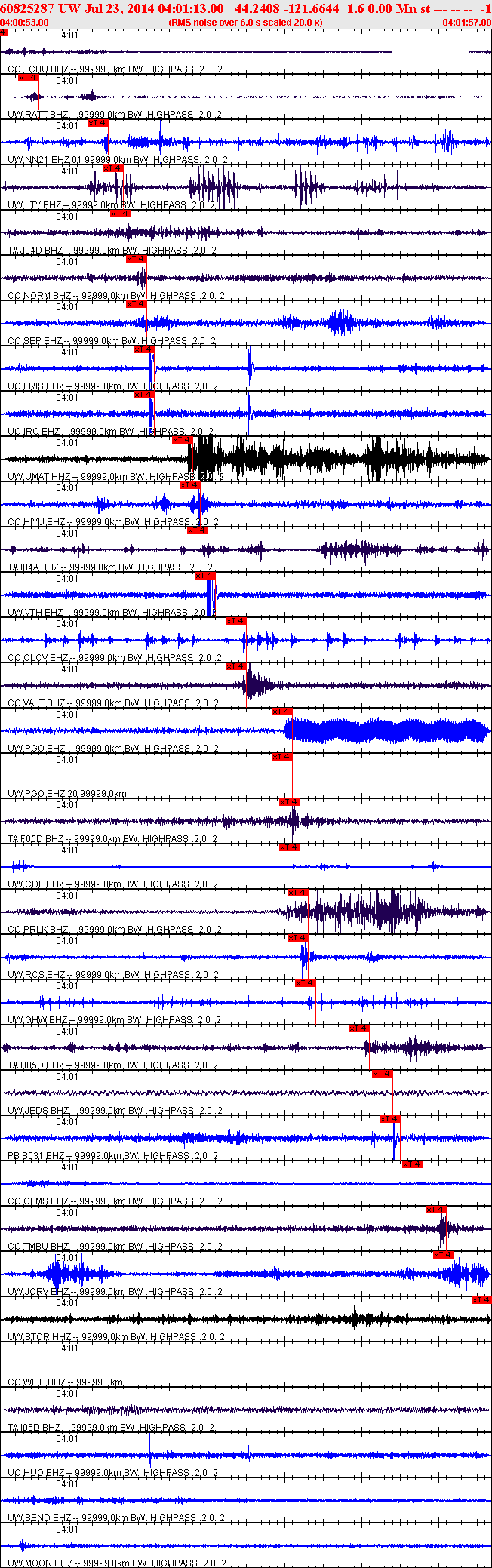Click the arrival marker on PRLK trace

point(297,893)
